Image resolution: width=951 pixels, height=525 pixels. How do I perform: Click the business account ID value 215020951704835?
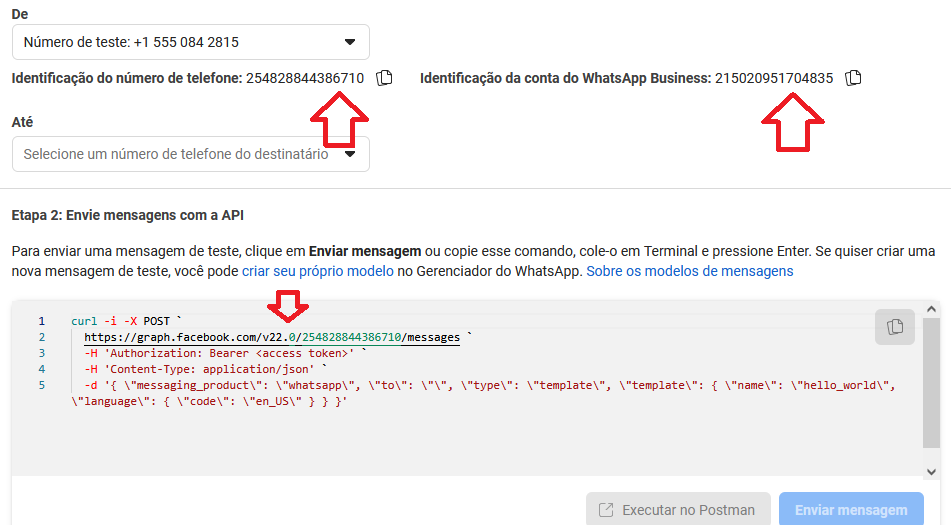(x=773, y=78)
